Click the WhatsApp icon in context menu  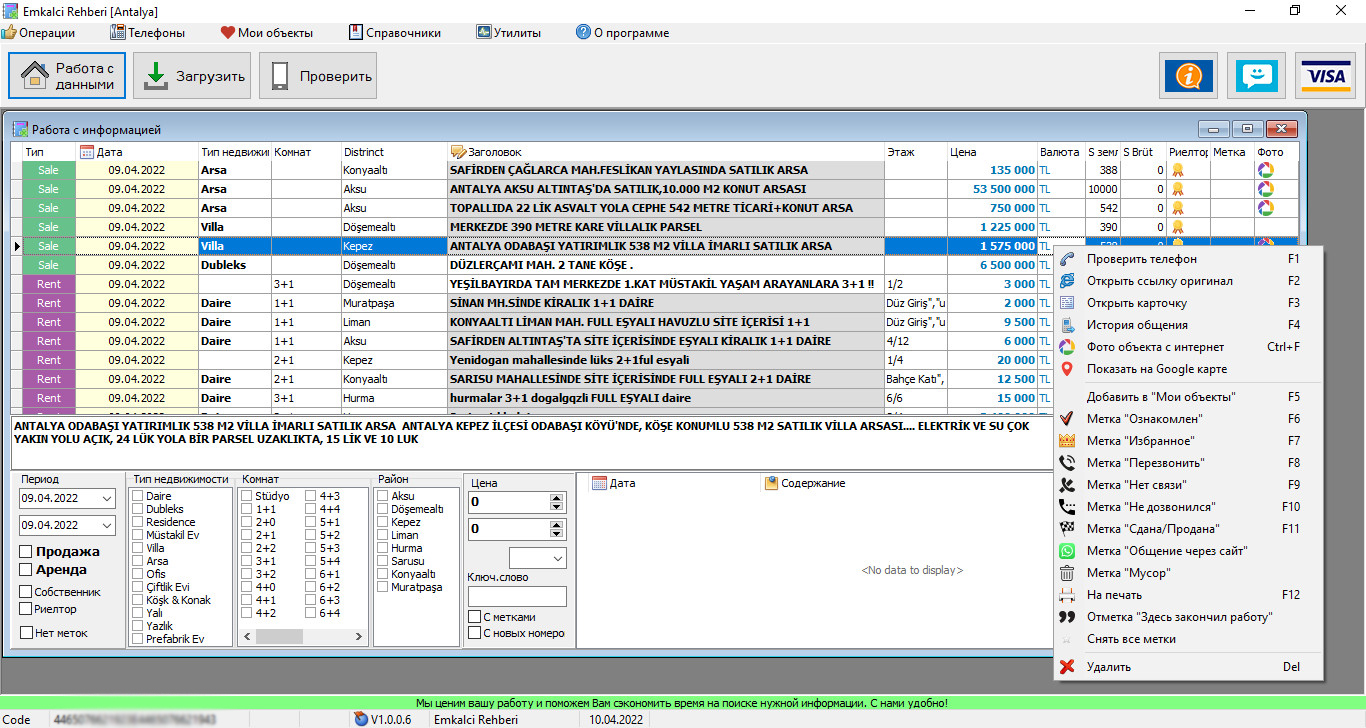click(x=1067, y=551)
